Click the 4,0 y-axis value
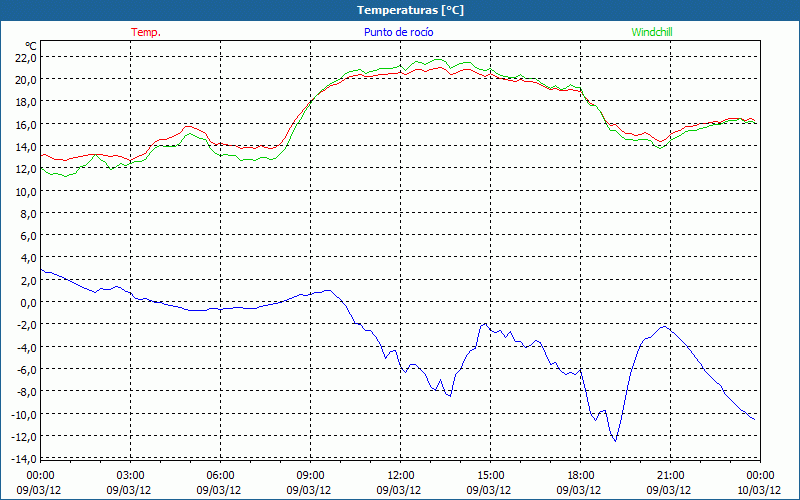The width and height of the screenshot is (800, 500). coord(28,258)
